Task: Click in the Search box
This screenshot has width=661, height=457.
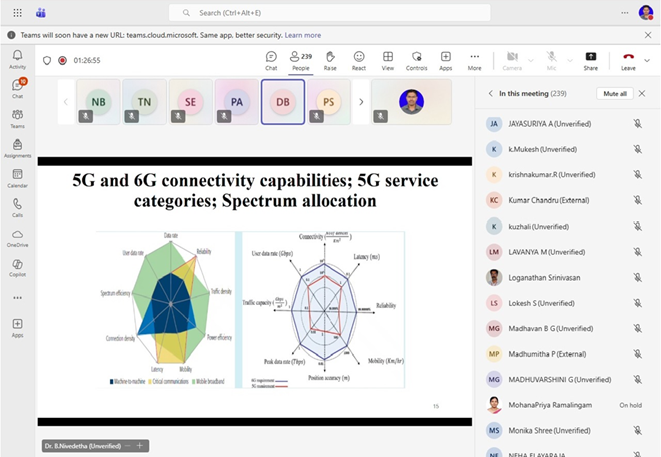Action: tap(330, 13)
